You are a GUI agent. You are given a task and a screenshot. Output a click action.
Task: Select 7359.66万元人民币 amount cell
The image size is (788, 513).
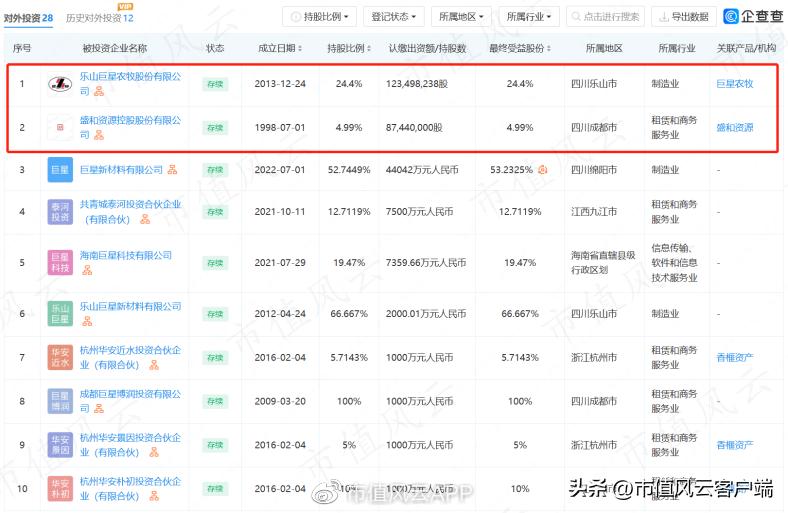click(426, 263)
